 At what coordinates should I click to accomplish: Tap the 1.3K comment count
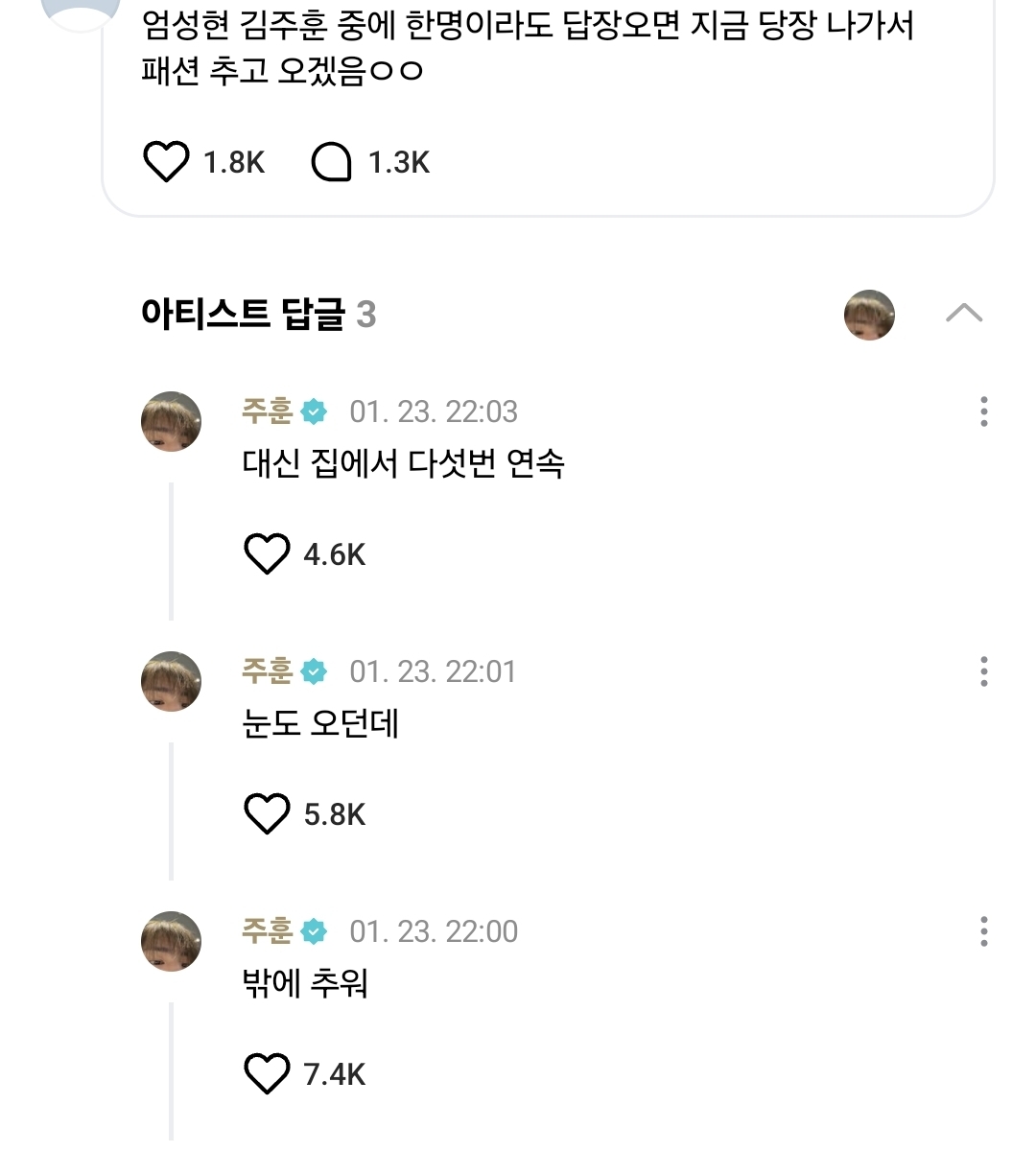tap(399, 163)
